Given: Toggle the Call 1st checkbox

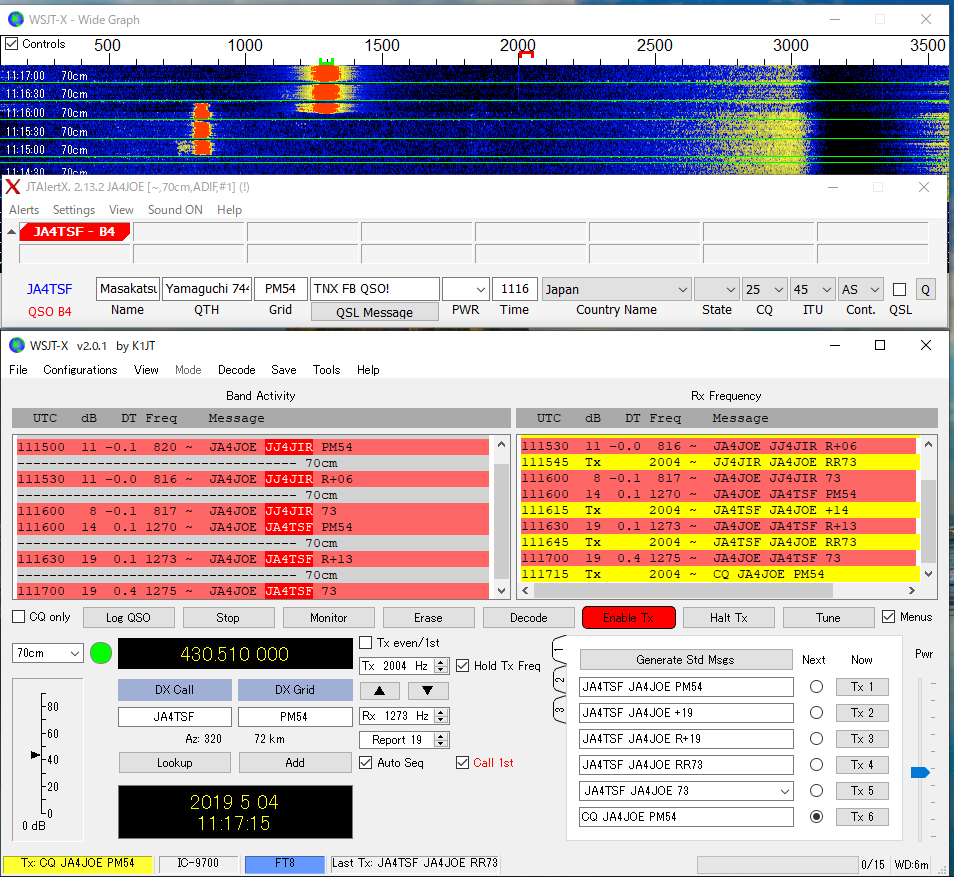Looking at the screenshot, I should [462, 763].
